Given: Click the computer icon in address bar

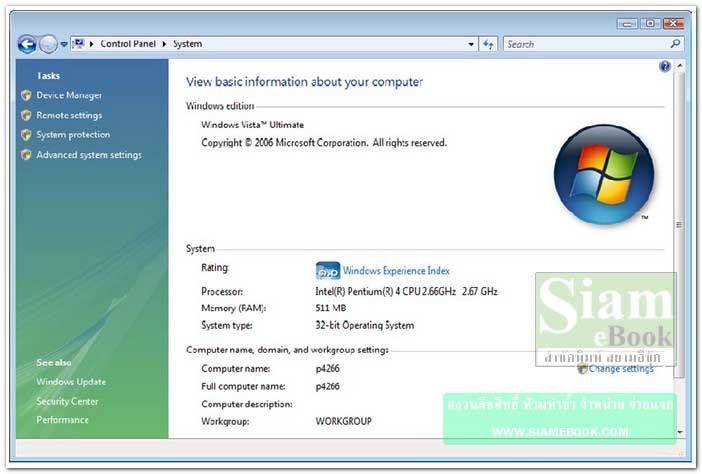Looking at the screenshot, I should [78, 44].
